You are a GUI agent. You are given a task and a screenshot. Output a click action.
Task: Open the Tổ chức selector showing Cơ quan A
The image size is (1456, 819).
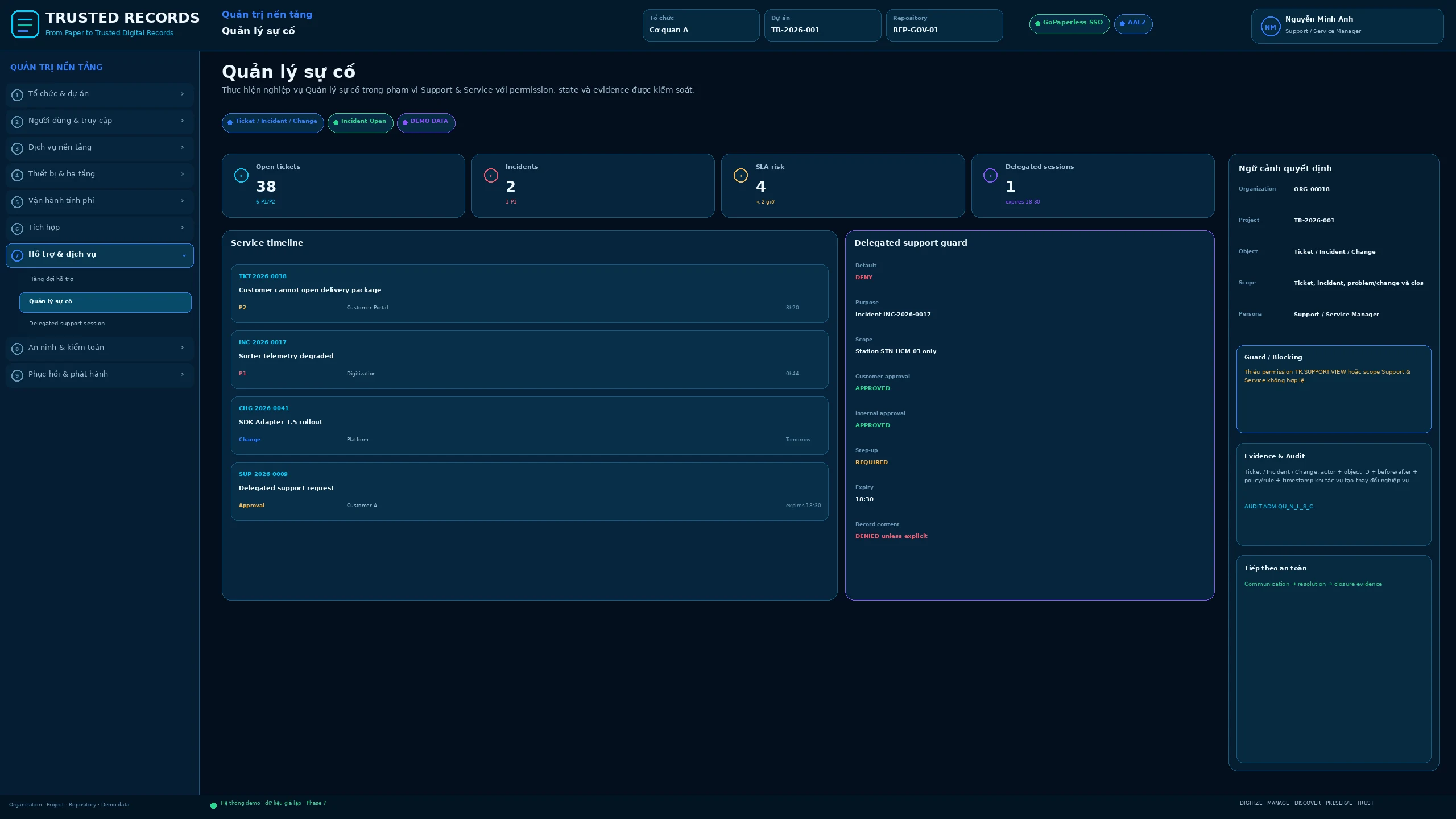[x=701, y=25]
